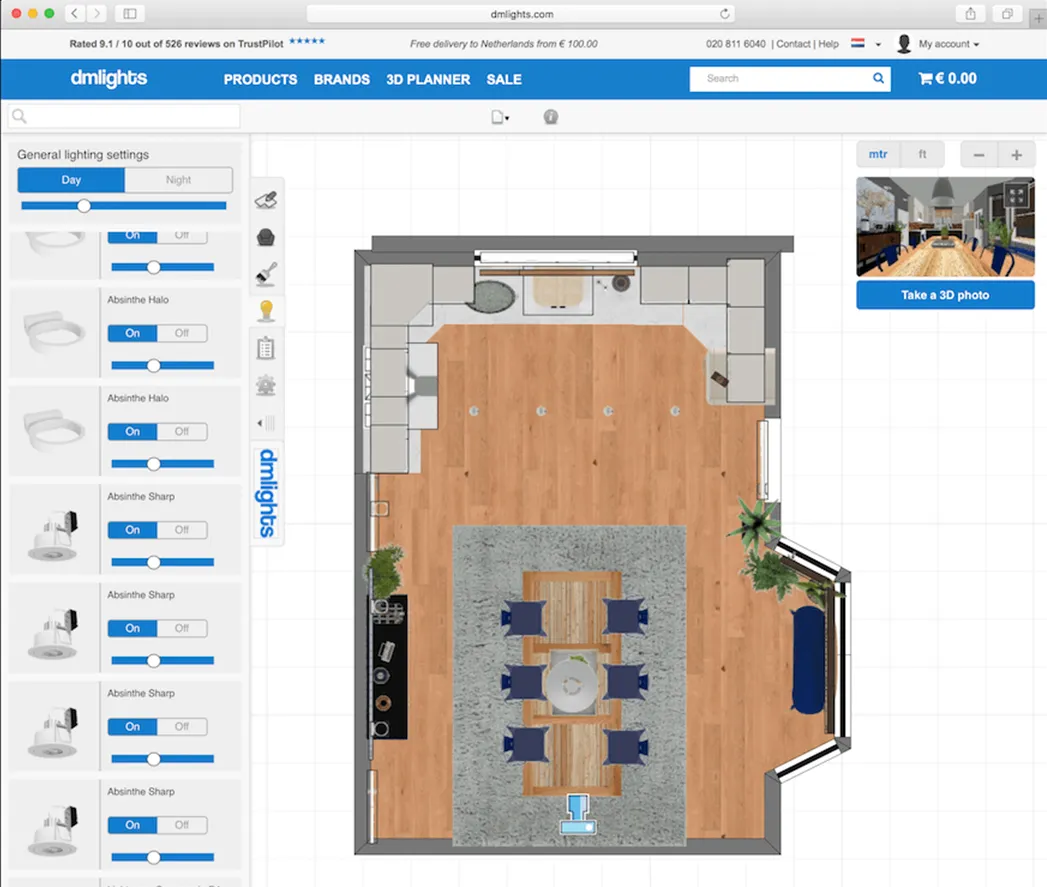The height and width of the screenshot is (887, 1047).
Task: Toggle the Safari sidebar button
Action: point(130,13)
